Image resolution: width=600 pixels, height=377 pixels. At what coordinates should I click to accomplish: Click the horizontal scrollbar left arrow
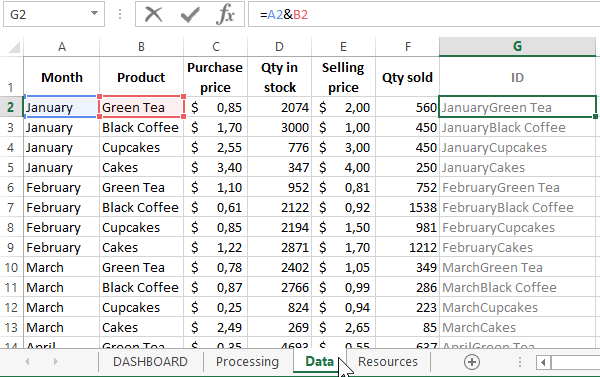(543, 362)
